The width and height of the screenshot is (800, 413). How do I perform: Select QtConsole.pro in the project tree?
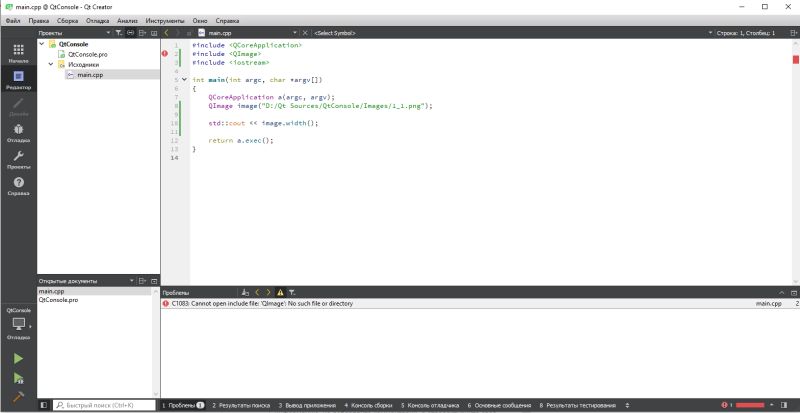[x=87, y=54]
